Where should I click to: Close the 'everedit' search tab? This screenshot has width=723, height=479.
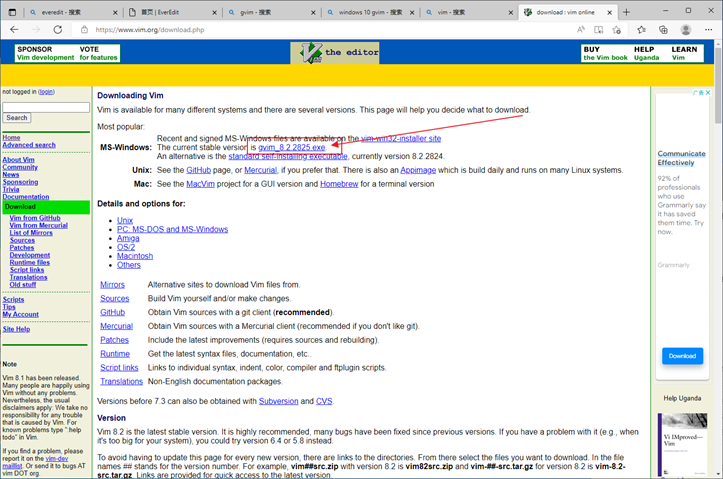(x=115, y=12)
